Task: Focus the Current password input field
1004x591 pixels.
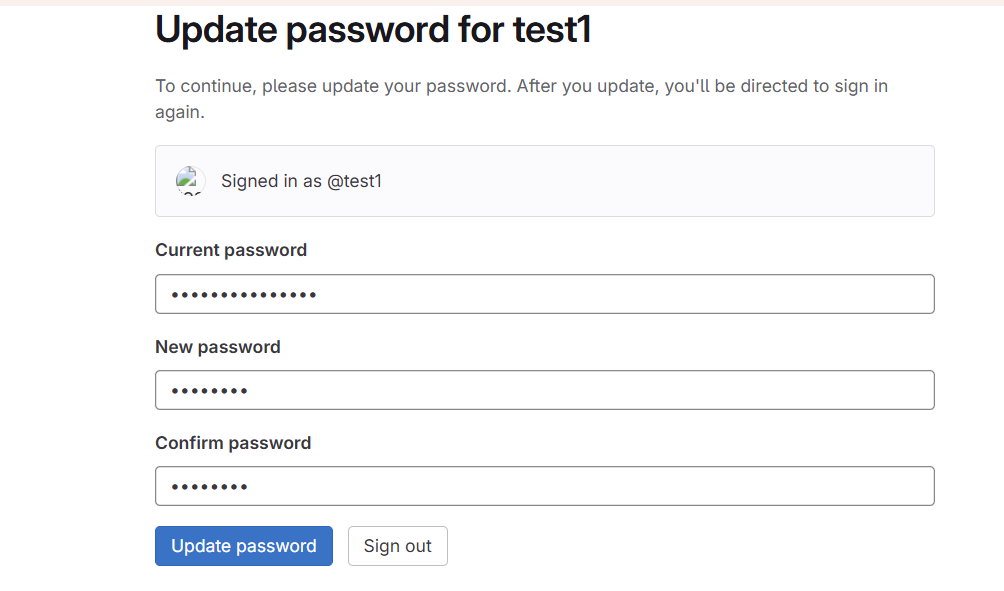Action: coord(545,294)
